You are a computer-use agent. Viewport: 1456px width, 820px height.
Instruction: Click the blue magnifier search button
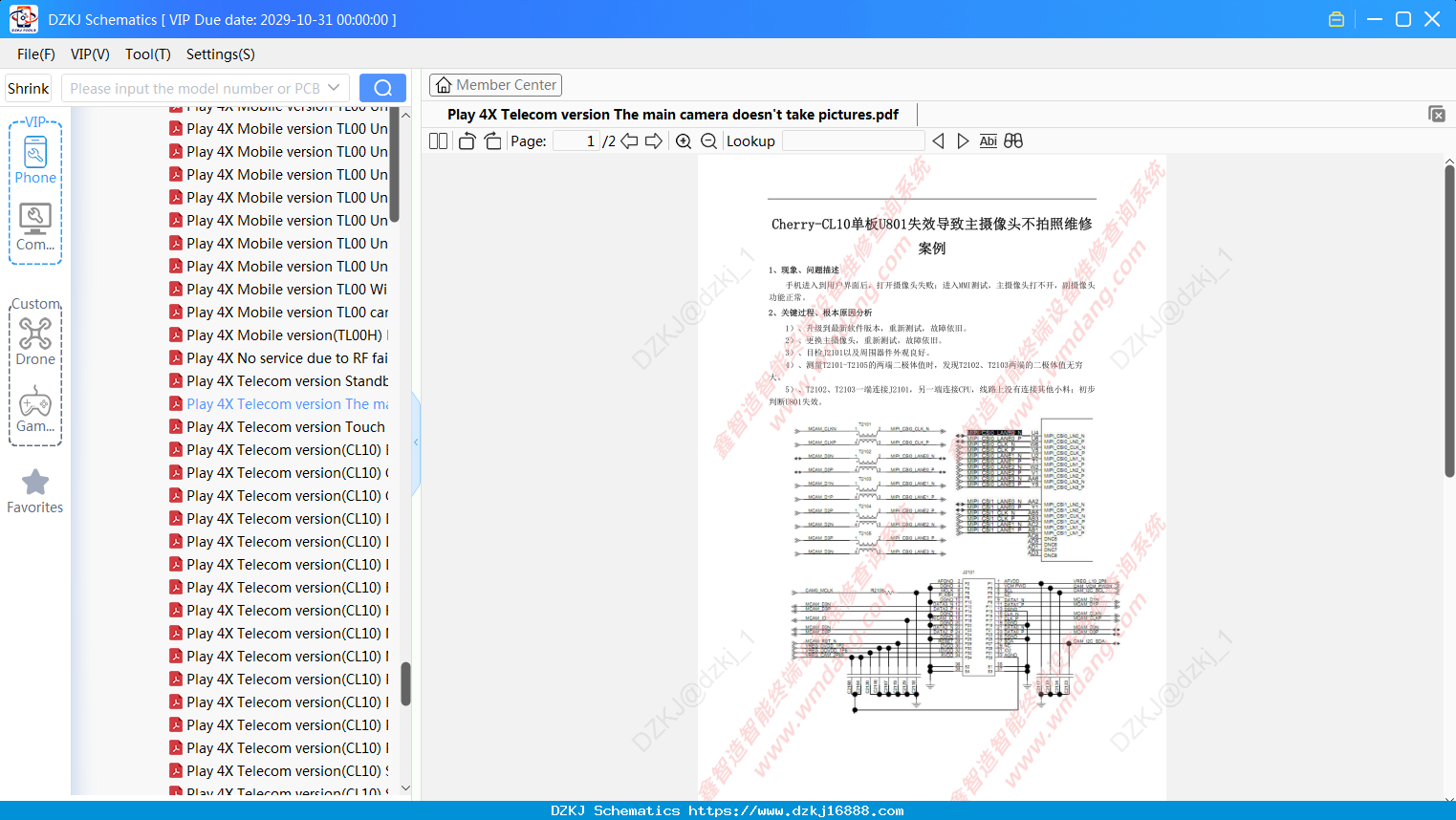(382, 88)
